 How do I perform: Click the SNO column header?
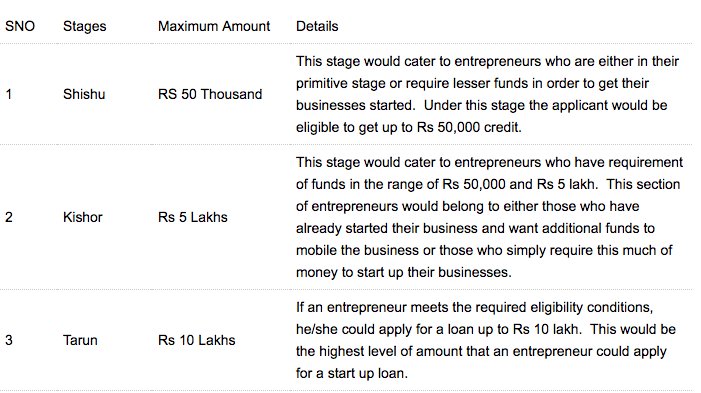coord(20,26)
